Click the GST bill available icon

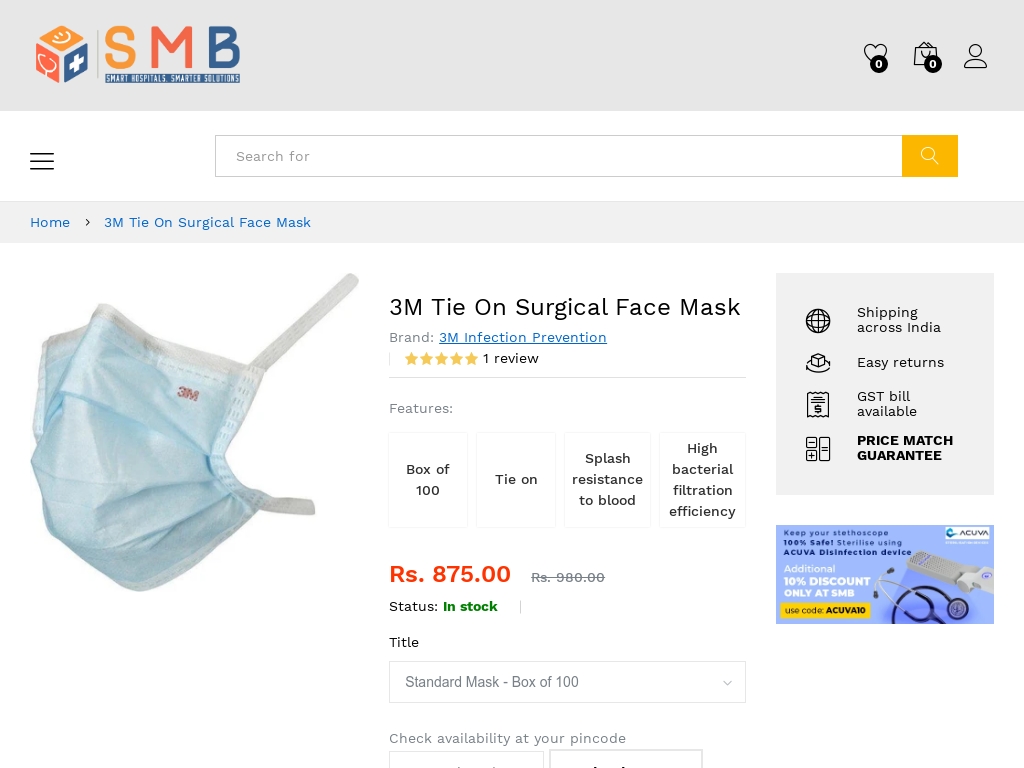point(818,404)
